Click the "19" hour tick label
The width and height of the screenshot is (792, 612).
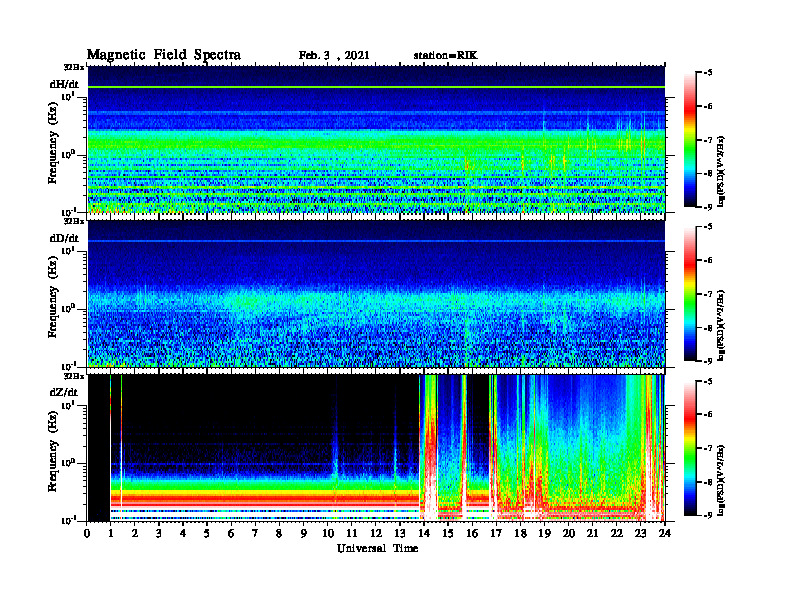click(x=544, y=533)
